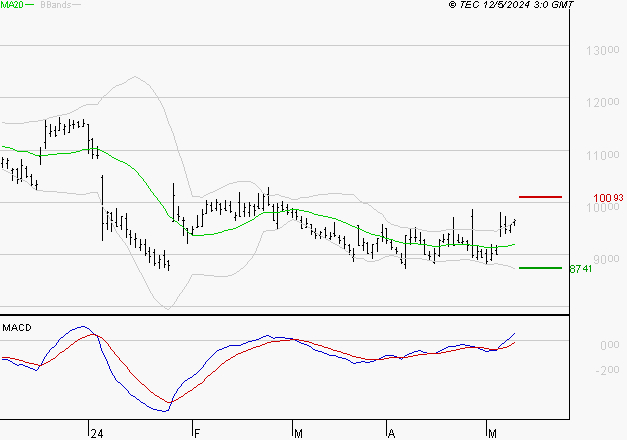This screenshot has height=440, width=627.
Task: Click the A month marker on time axis
Action: 391,434
